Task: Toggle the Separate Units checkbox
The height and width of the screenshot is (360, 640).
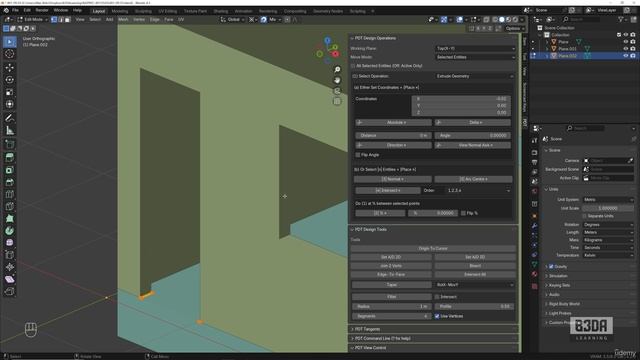Action: coord(584,216)
